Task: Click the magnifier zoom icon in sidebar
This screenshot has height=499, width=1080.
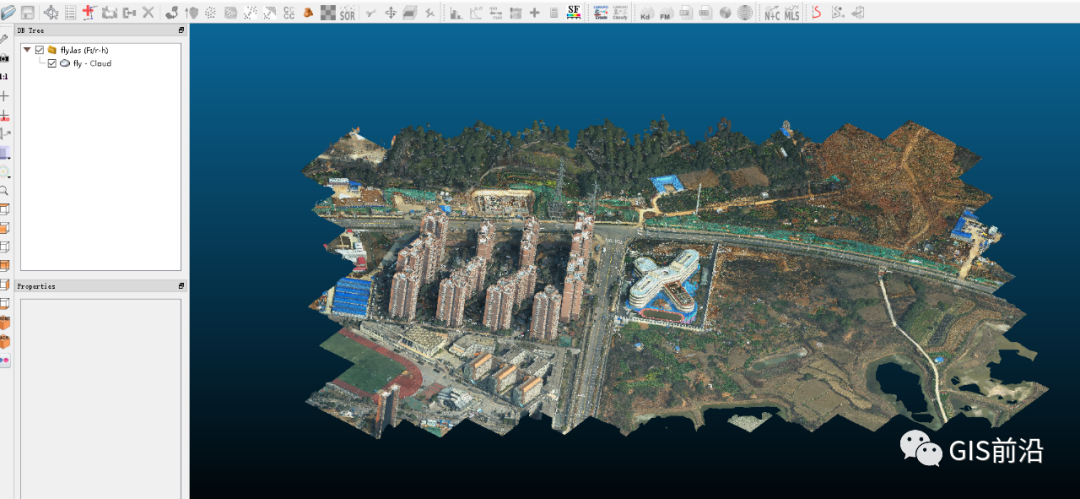Action: 4,190
